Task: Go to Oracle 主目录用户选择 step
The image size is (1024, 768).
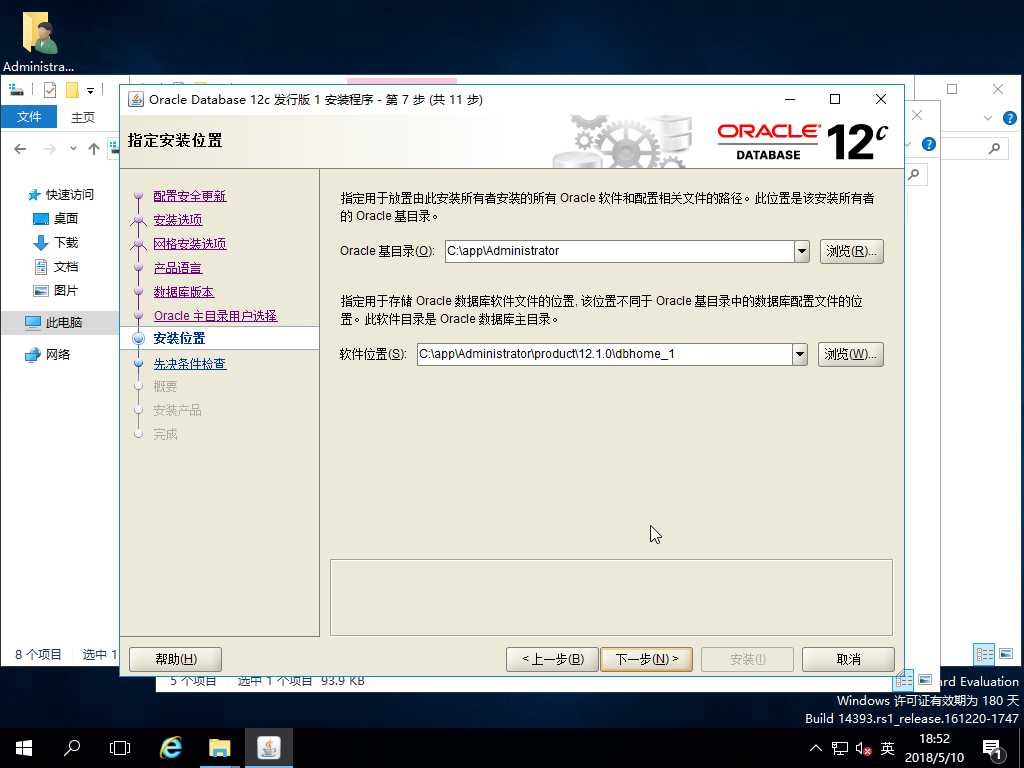Action: pos(216,316)
